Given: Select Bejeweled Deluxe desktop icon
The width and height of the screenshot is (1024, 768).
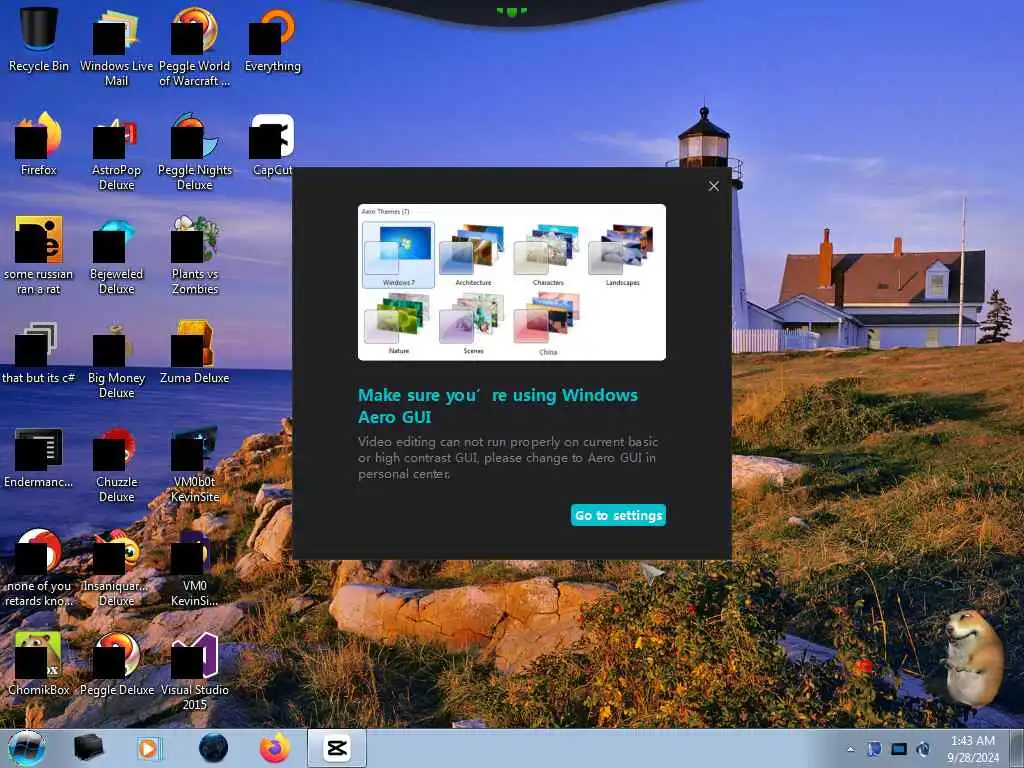Looking at the screenshot, I should 116,255.
